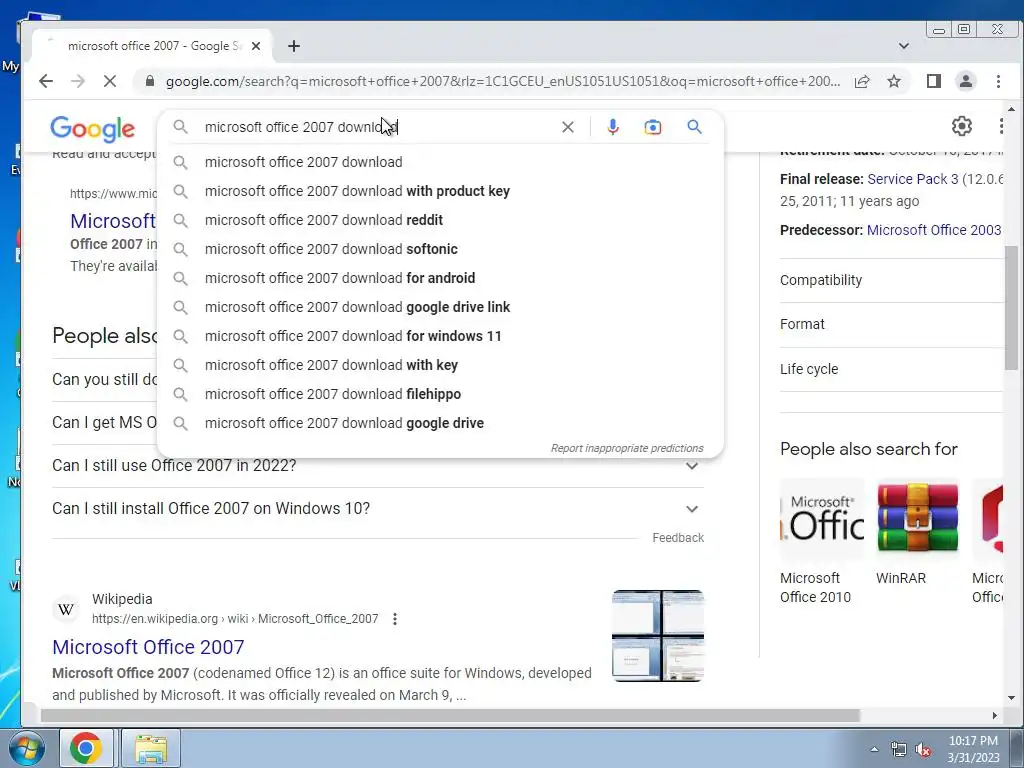This screenshot has height=768, width=1024.
Task: Open 'Service Pack 3' link
Action: pos(912,179)
